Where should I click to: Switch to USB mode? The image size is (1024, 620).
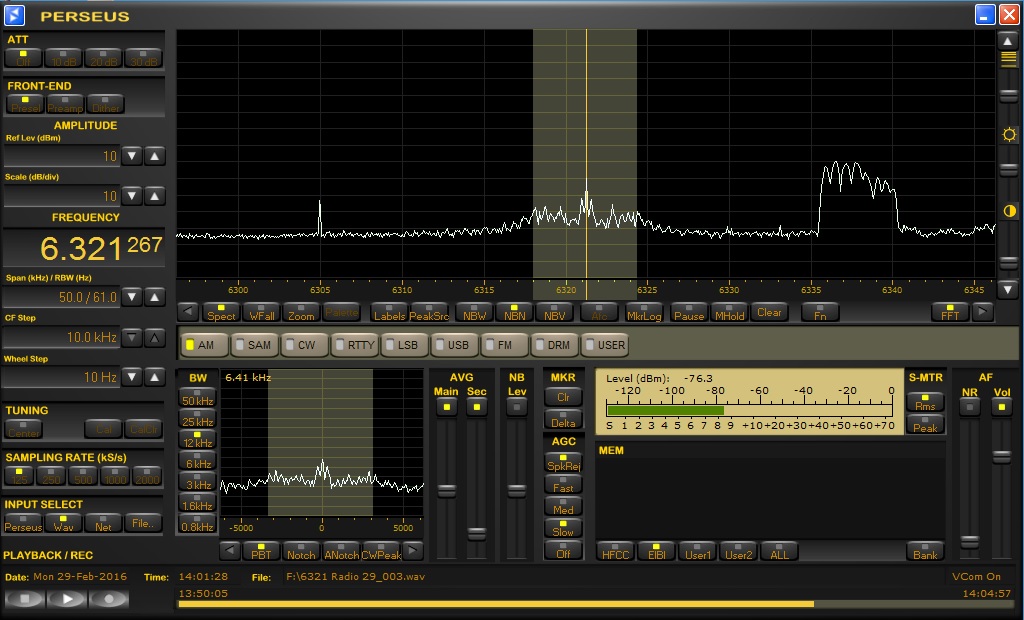click(455, 345)
